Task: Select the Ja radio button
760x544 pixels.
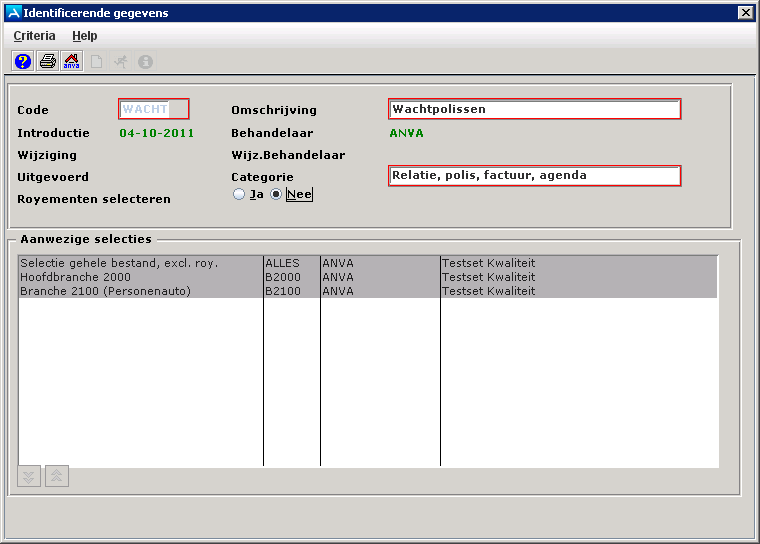Action: pyautogui.click(x=239, y=194)
